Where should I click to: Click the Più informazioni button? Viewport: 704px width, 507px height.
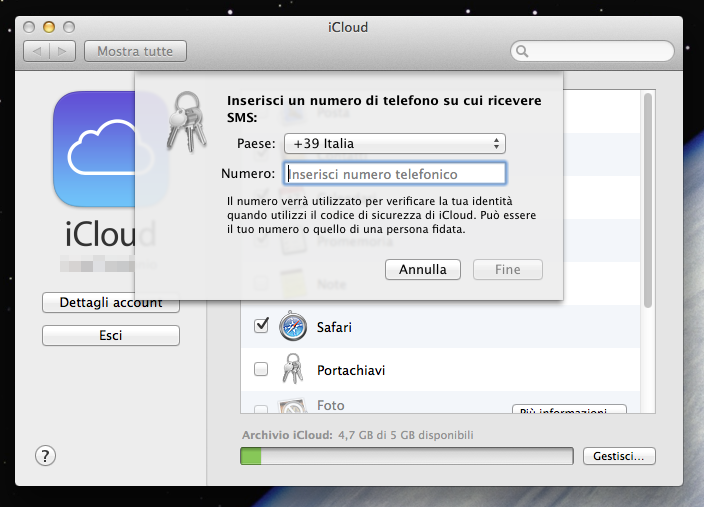569,409
